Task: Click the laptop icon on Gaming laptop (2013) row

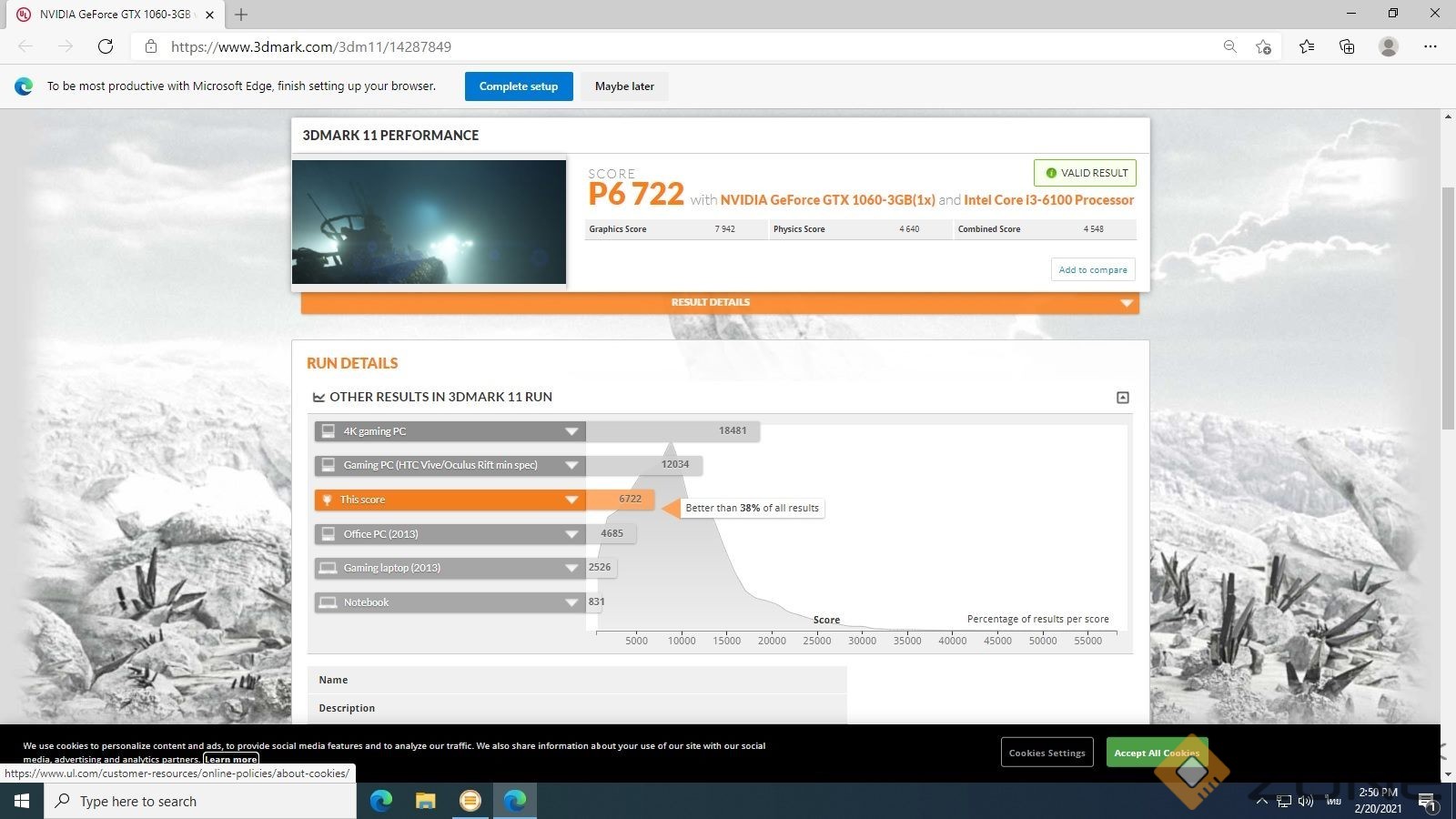Action: [x=328, y=568]
